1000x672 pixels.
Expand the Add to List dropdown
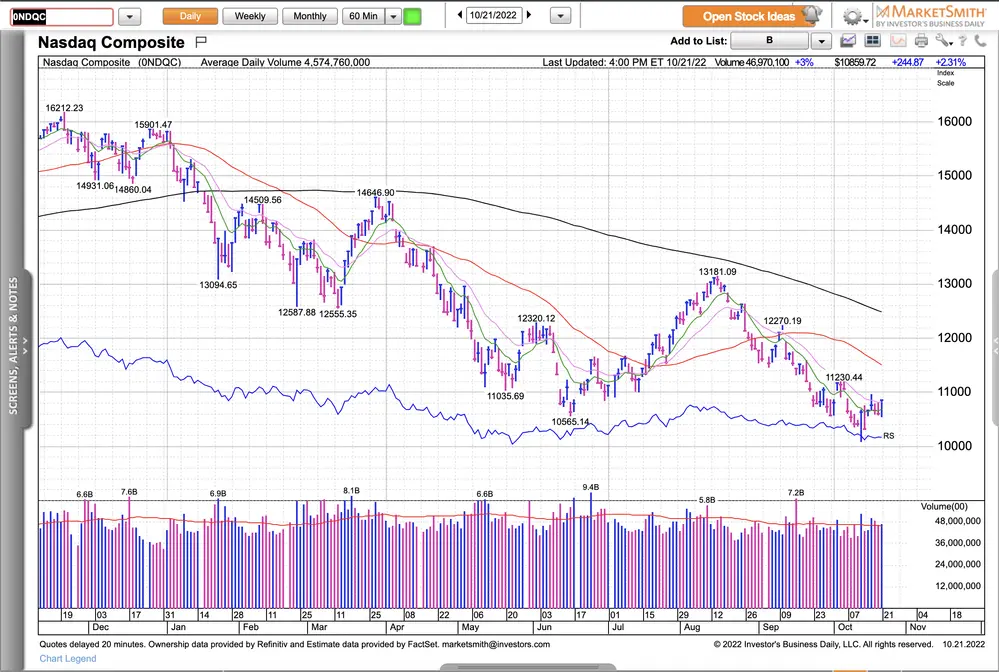click(x=821, y=41)
